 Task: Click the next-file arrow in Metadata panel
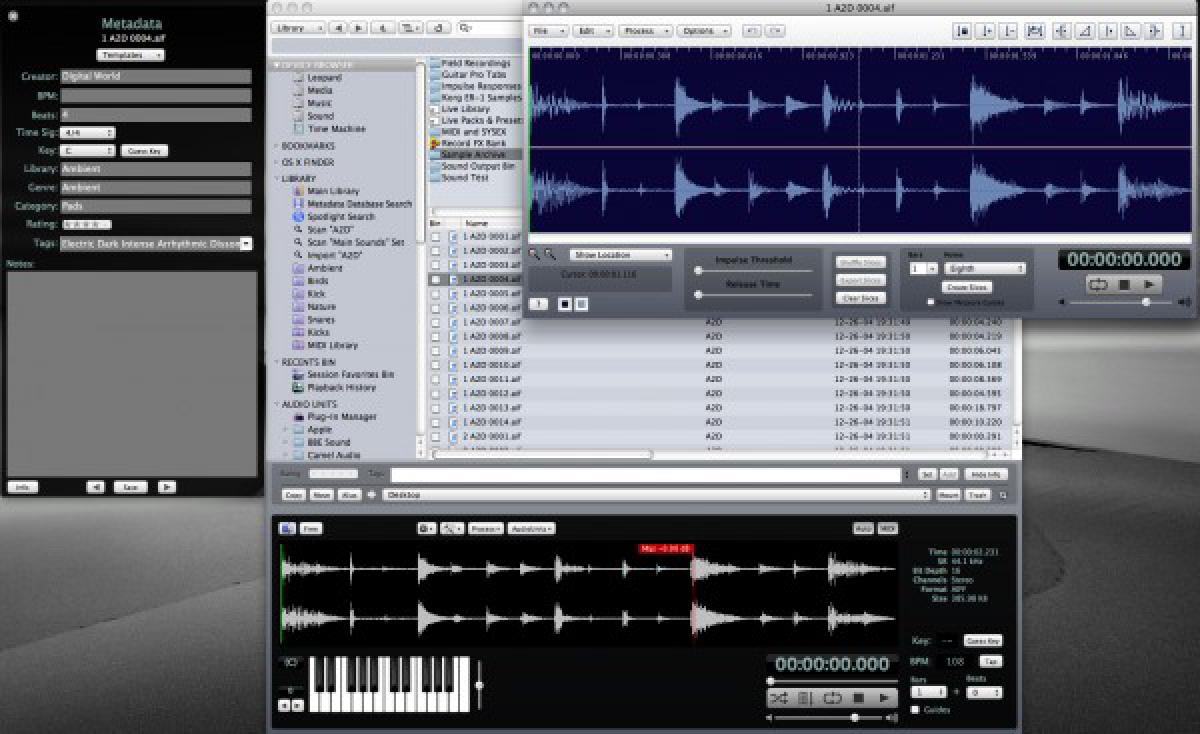click(x=167, y=487)
